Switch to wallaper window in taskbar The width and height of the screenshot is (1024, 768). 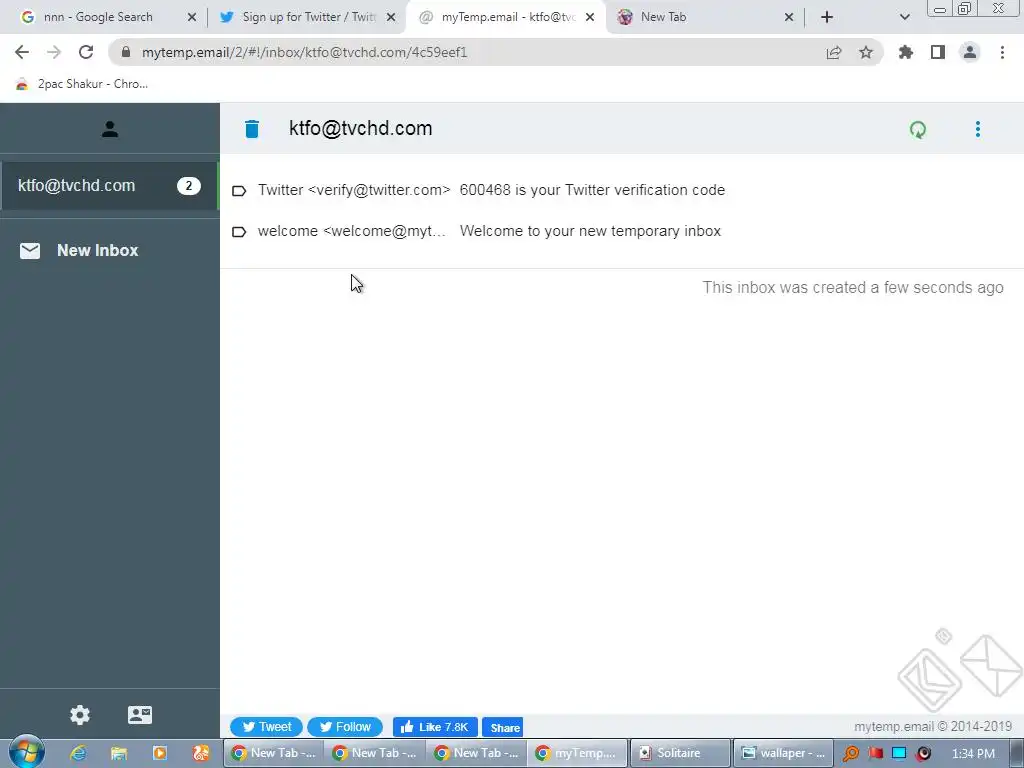[x=783, y=753]
